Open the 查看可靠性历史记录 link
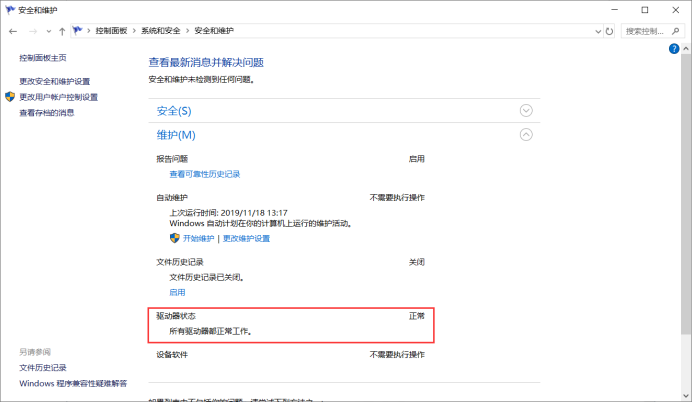 [x=204, y=174]
